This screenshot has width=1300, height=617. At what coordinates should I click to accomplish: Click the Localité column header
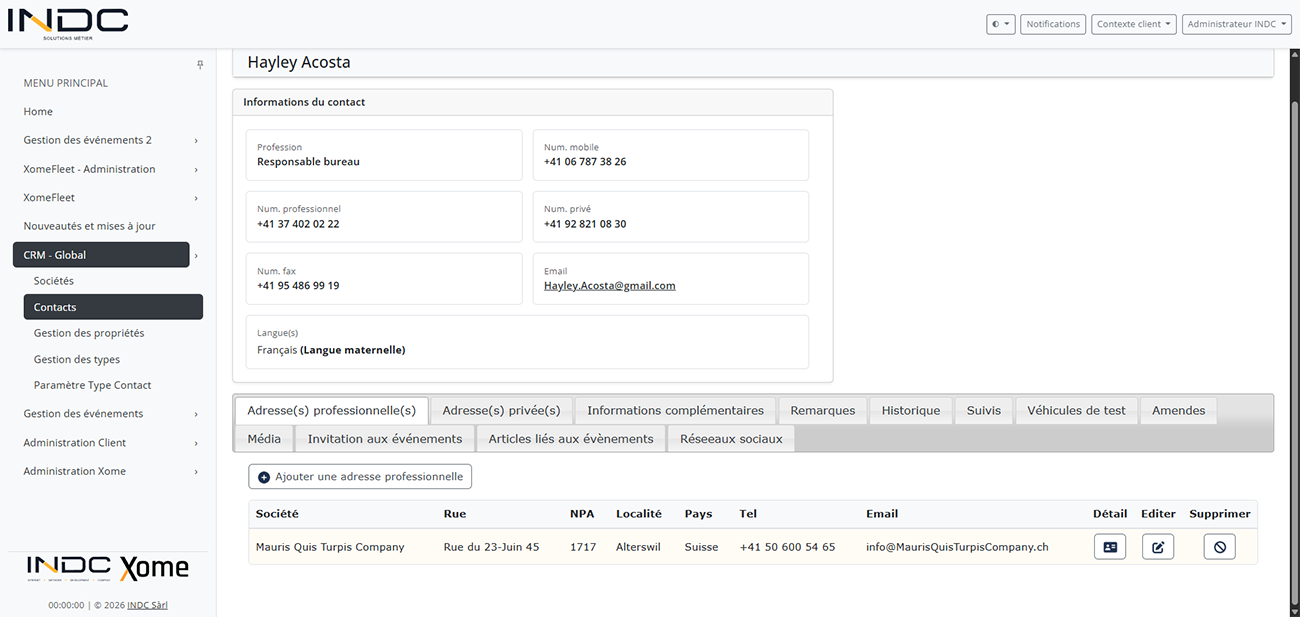pyautogui.click(x=639, y=514)
